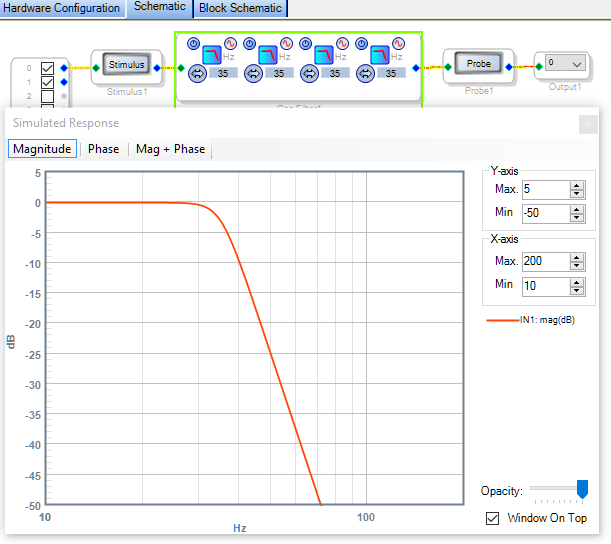The width and height of the screenshot is (611, 544).
Task: Click the fourth stage low-pass filter type icon
Action: click(x=380, y=55)
